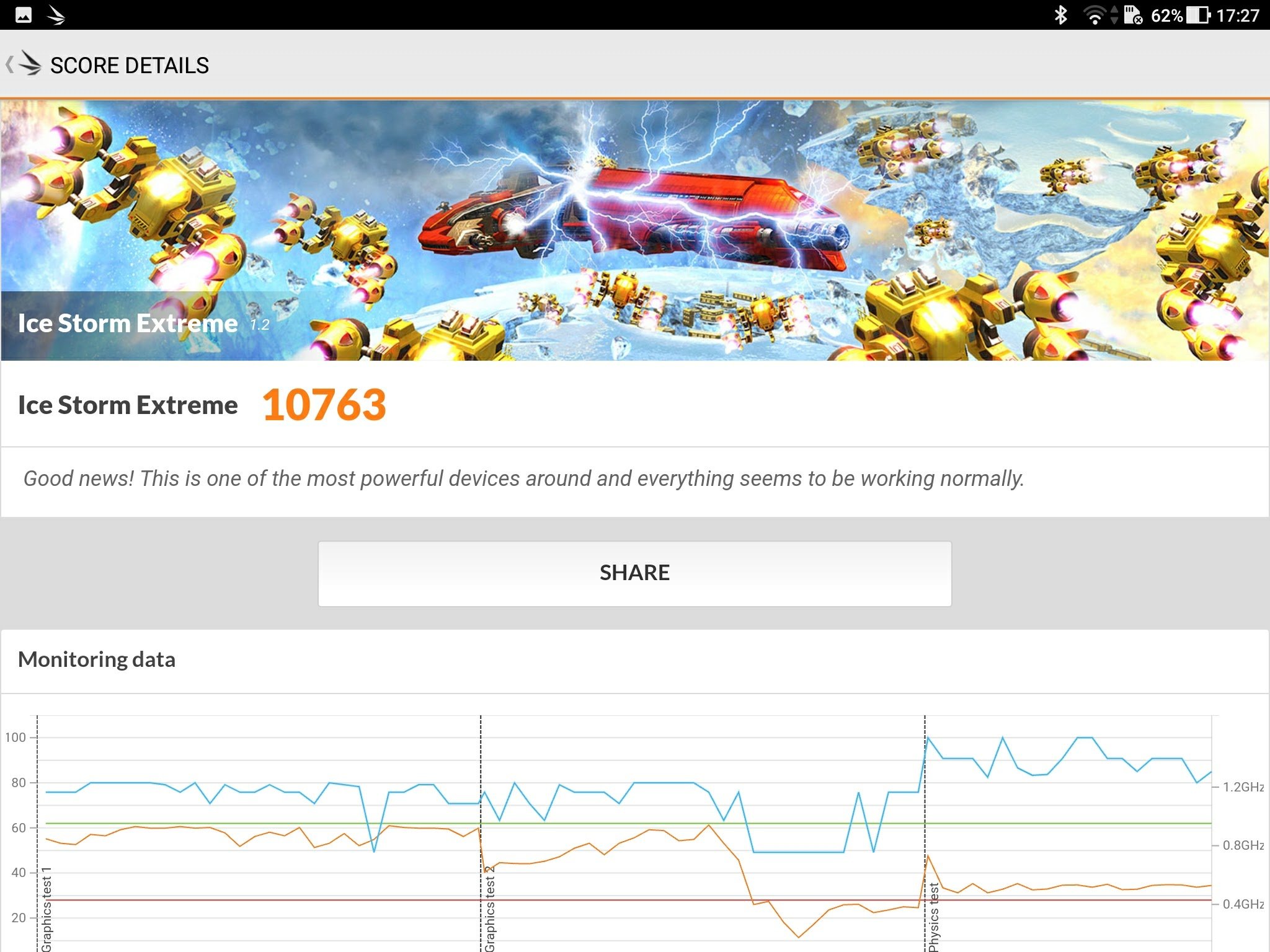Tap the 80 value on left axis
The width and height of the screenshot is (1270, 952).
(x=19, y=783)
